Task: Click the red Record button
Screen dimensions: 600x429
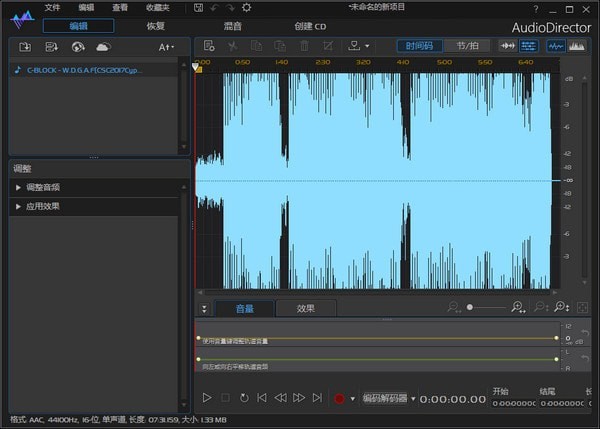Action: pyautogui.click(x=339, y=398)
